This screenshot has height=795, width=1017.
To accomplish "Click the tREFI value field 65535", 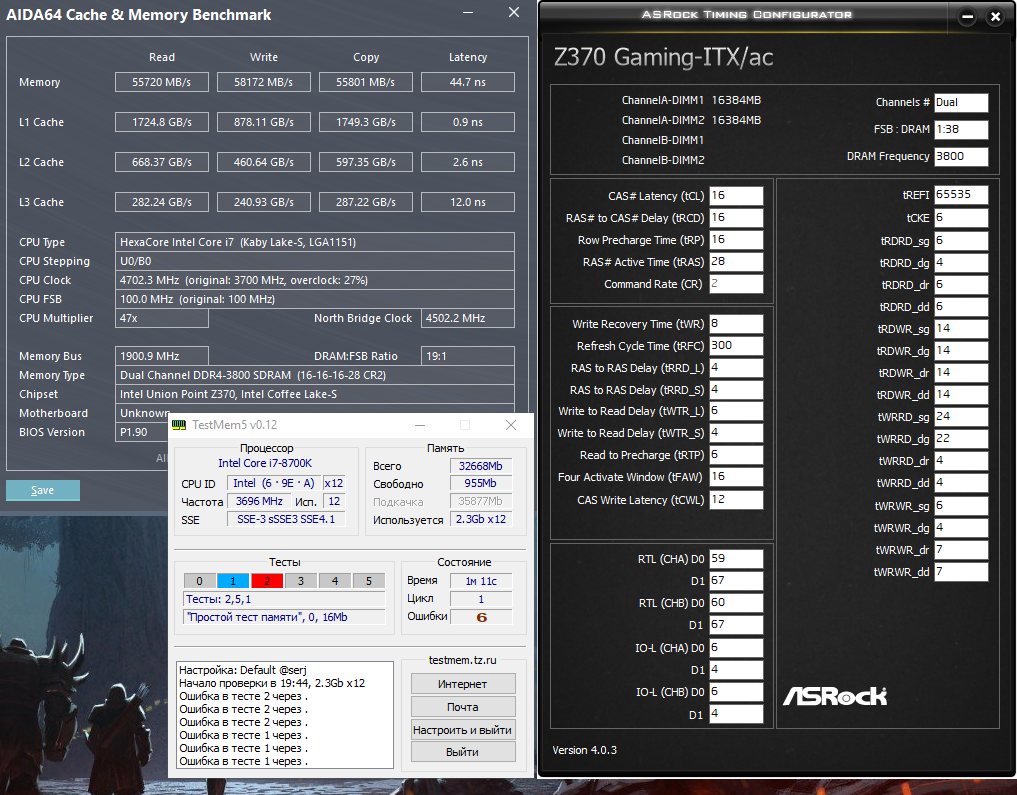I will [x=961, y=195].
